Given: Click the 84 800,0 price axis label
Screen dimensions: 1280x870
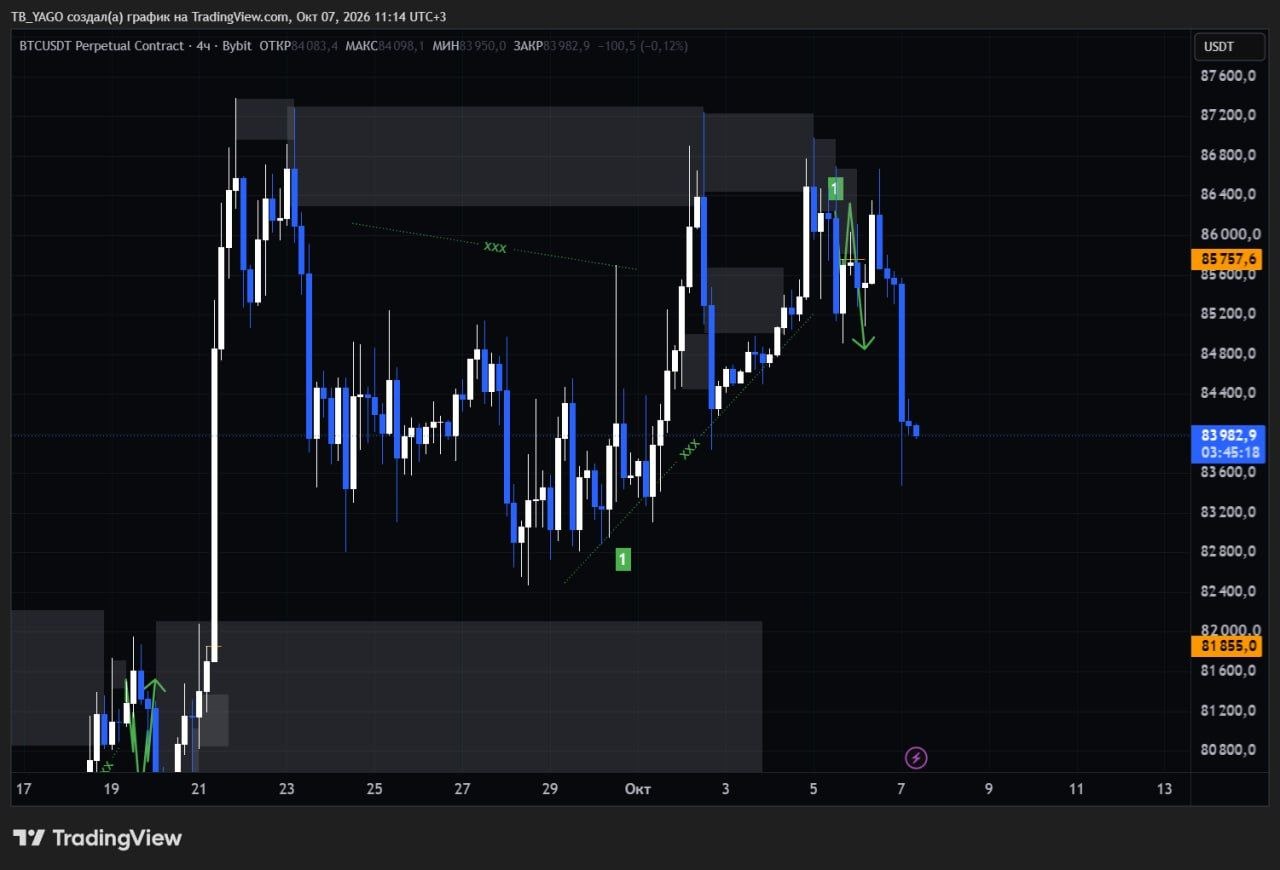Looking at the screenshot, I should click(x=1228, y=353).
